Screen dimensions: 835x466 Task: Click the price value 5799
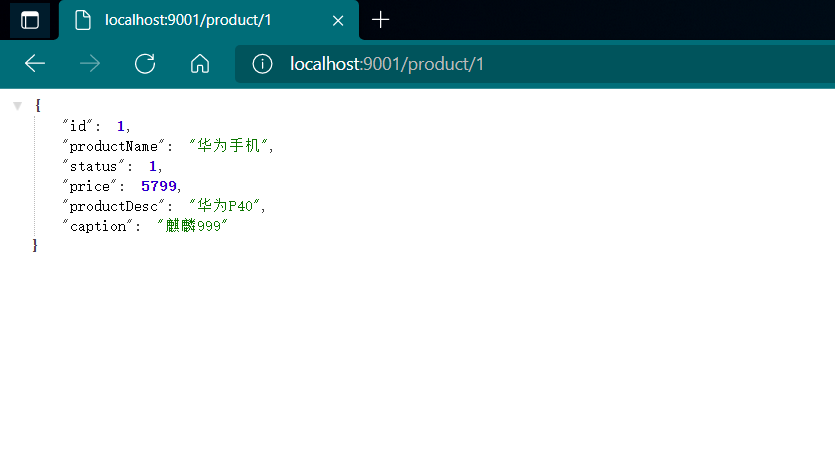point(159,186)
